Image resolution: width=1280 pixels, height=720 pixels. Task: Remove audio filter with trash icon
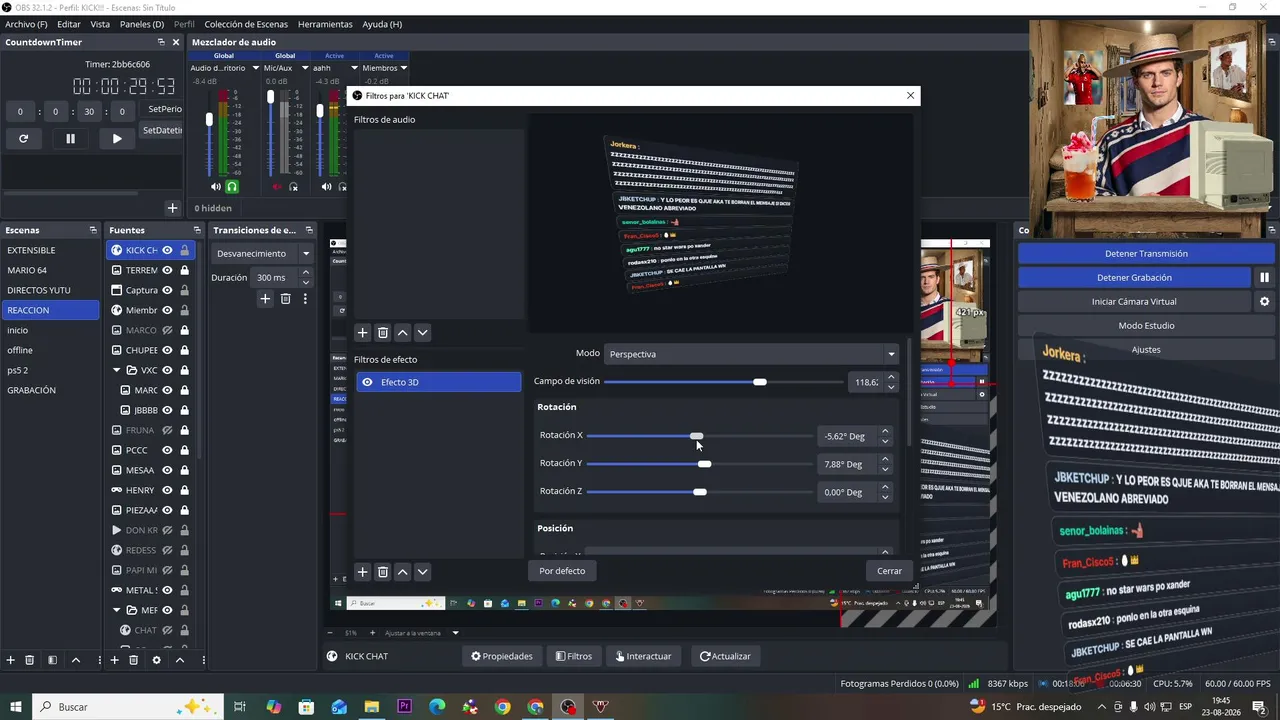pos(382,333)
